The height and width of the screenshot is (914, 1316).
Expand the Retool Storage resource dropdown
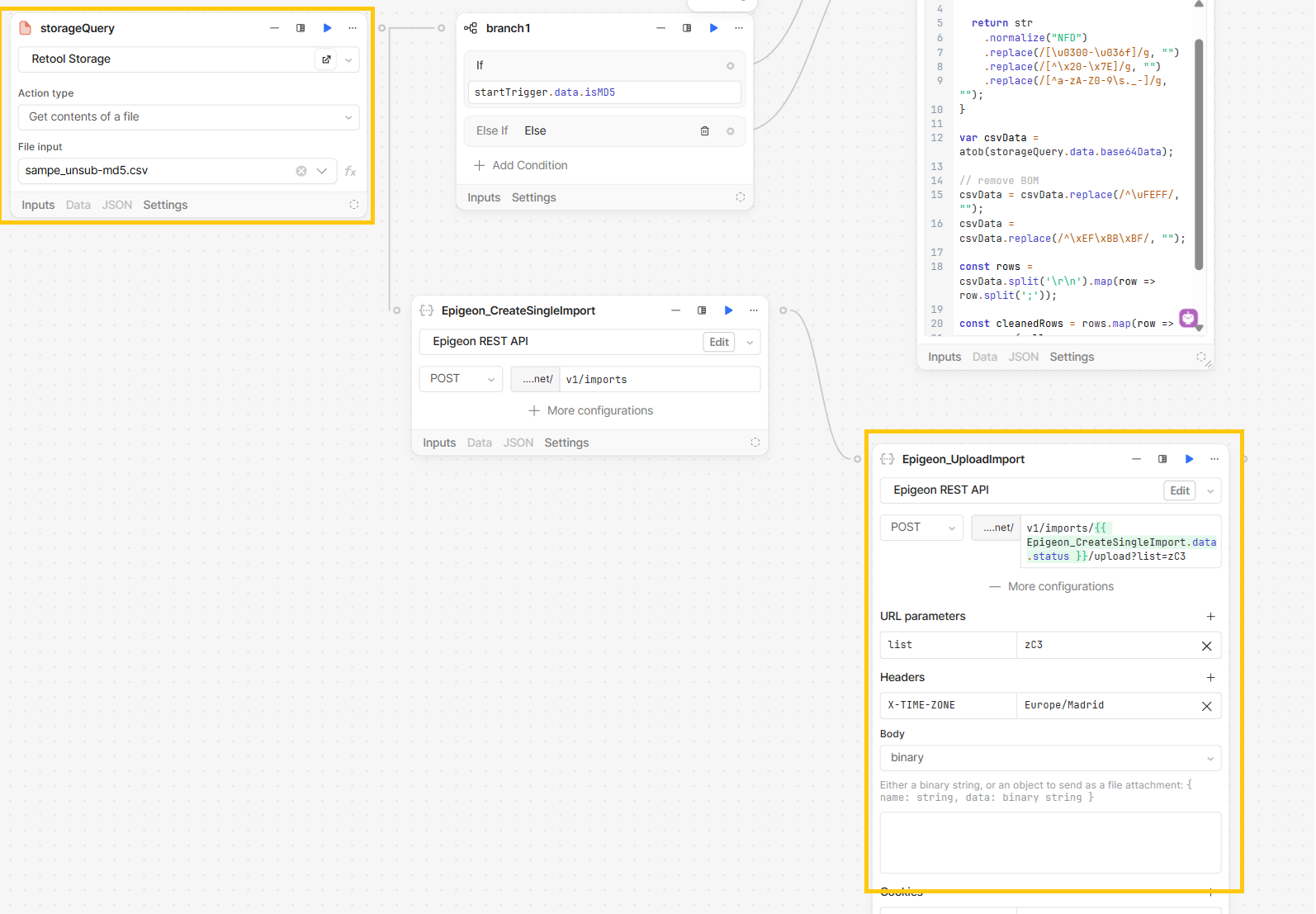(x=348, y=59)
